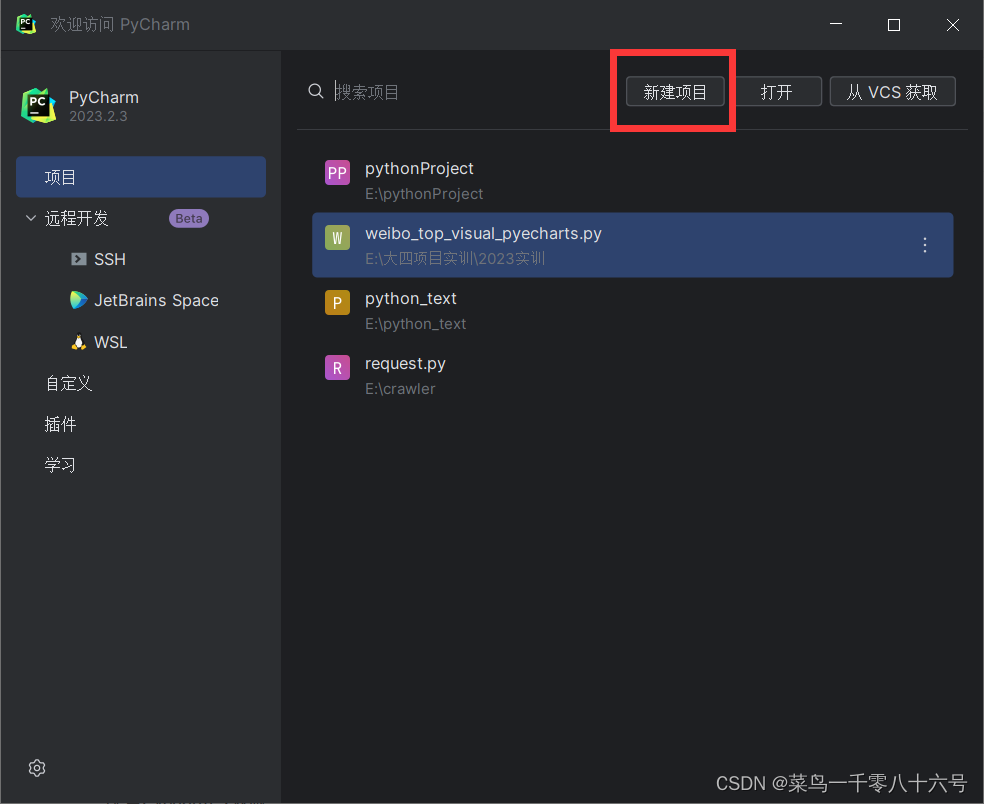Collapse the Remote Development (远程开发) chevron
The image size is (984, 804).
point(31,218)
